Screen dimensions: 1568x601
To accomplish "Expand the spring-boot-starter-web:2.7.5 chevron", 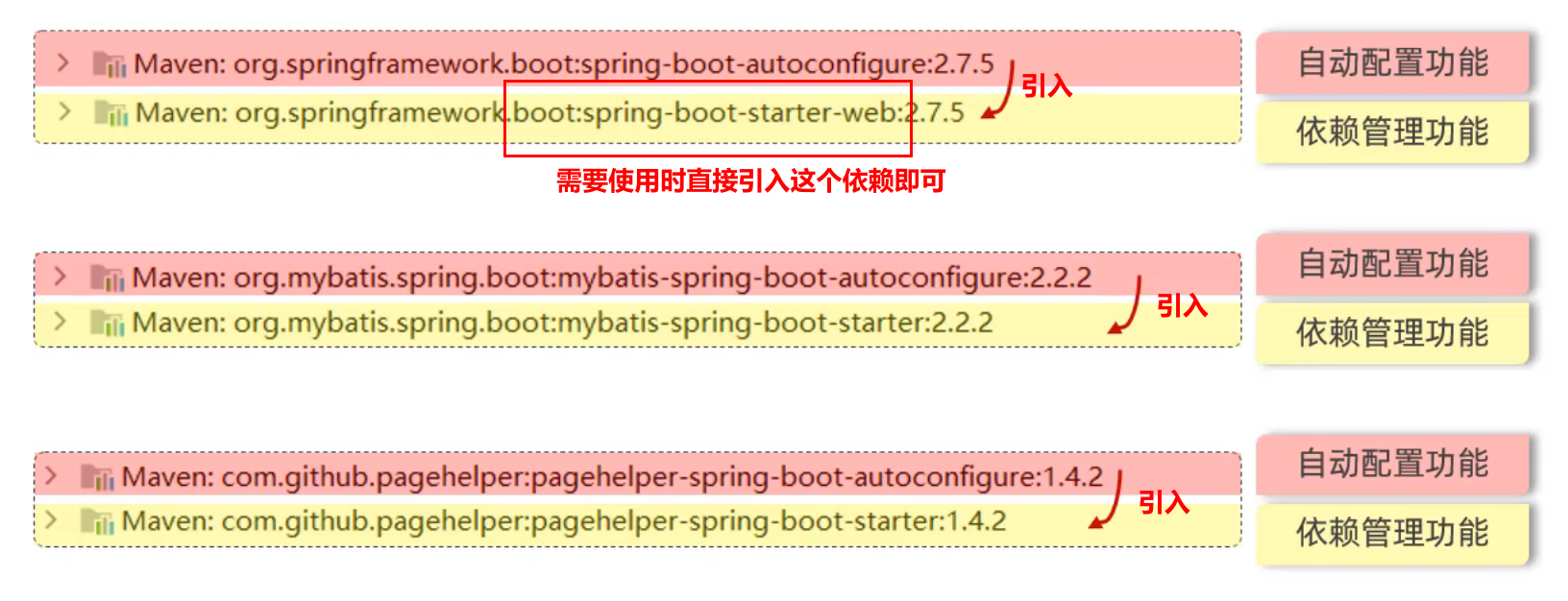I will [x=64, y=111].
